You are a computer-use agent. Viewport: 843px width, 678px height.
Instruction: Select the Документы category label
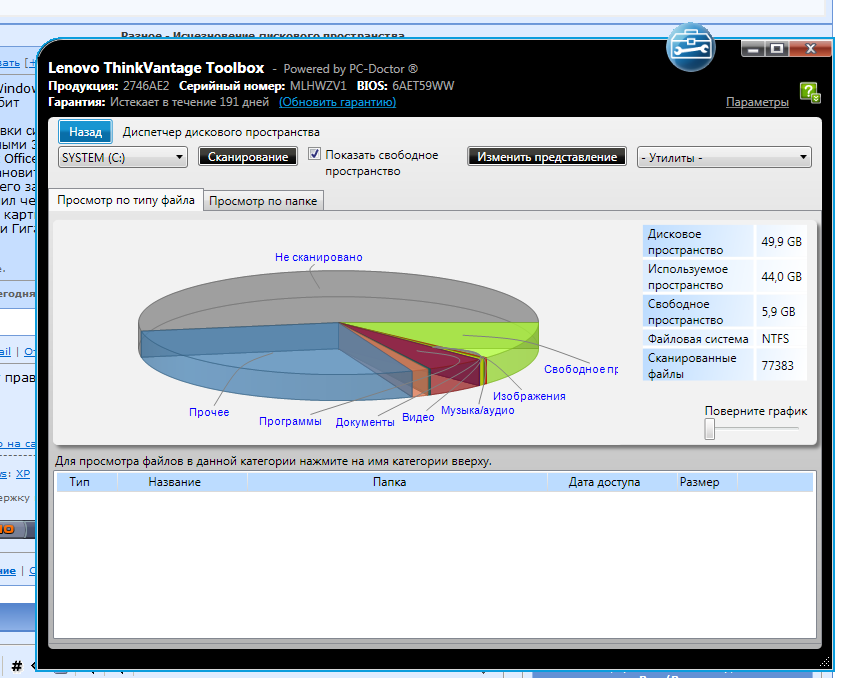pos(365,422)
